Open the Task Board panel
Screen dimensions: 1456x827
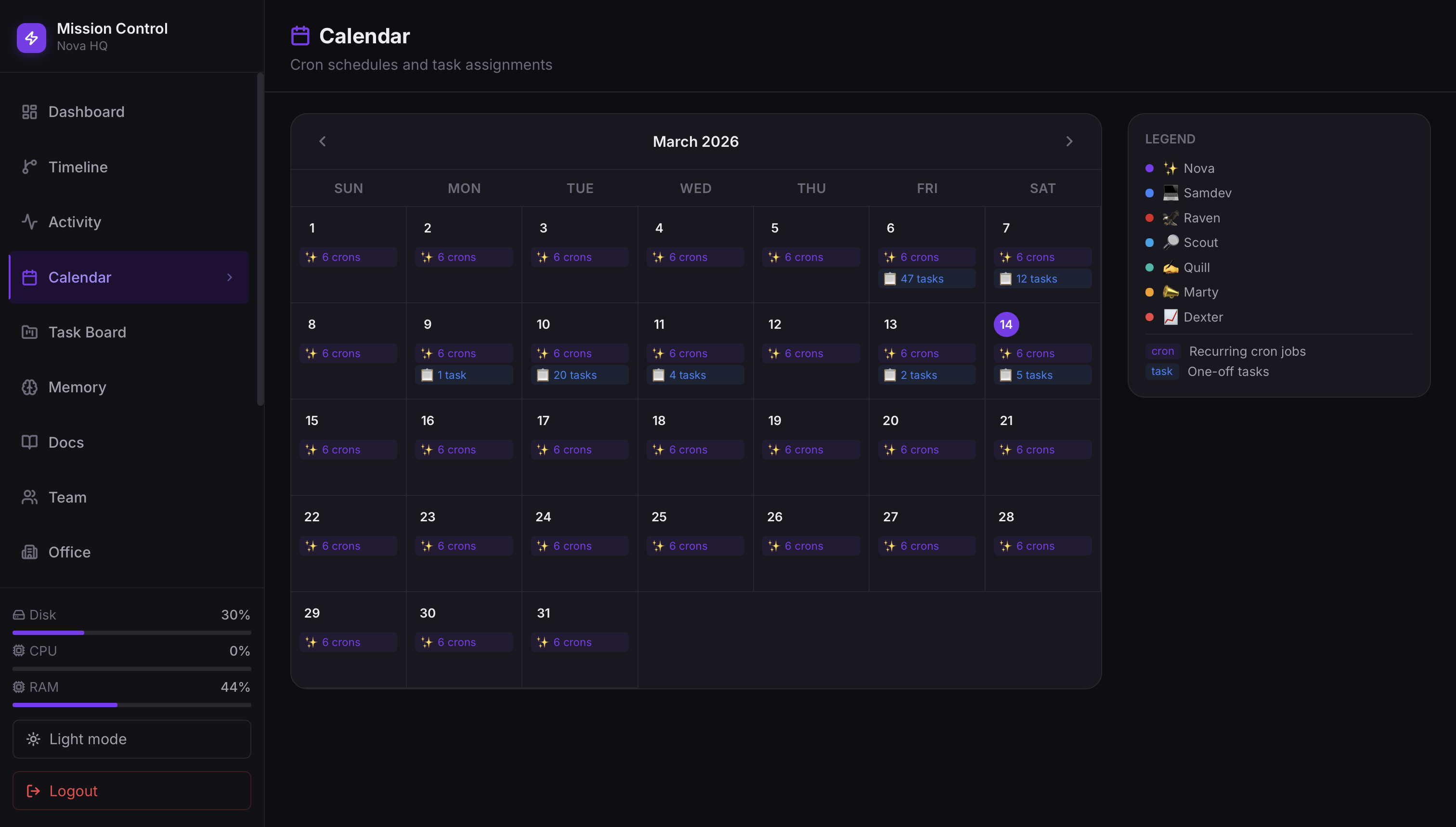(x=87, y=332)
